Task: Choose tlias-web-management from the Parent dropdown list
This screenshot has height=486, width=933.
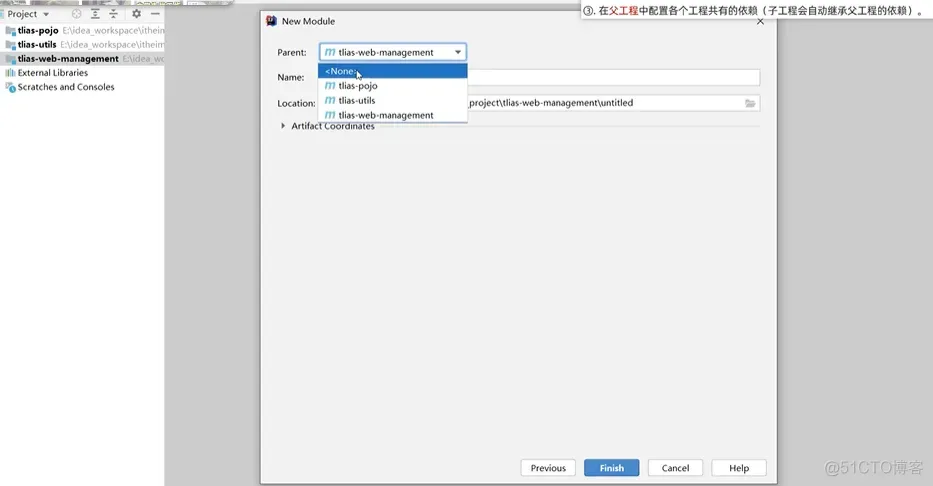Action: pyautogui.click(x=392, y=115)
